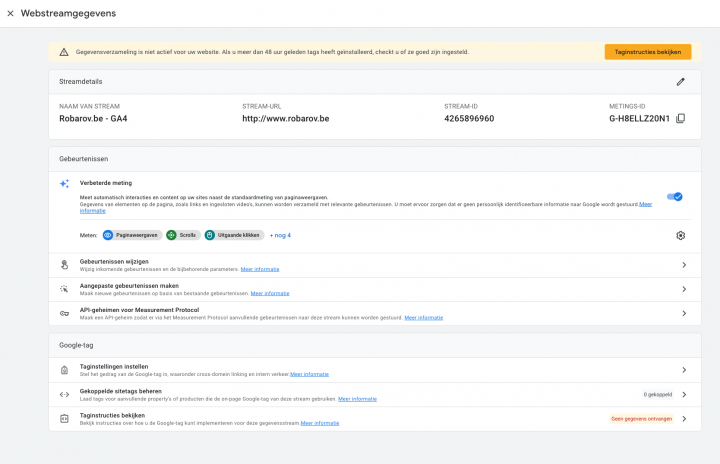The image size is (720, 464).
Task: Open API-geheimen voor Measurement Protocol chevron
Action: [x=684, y=313]
